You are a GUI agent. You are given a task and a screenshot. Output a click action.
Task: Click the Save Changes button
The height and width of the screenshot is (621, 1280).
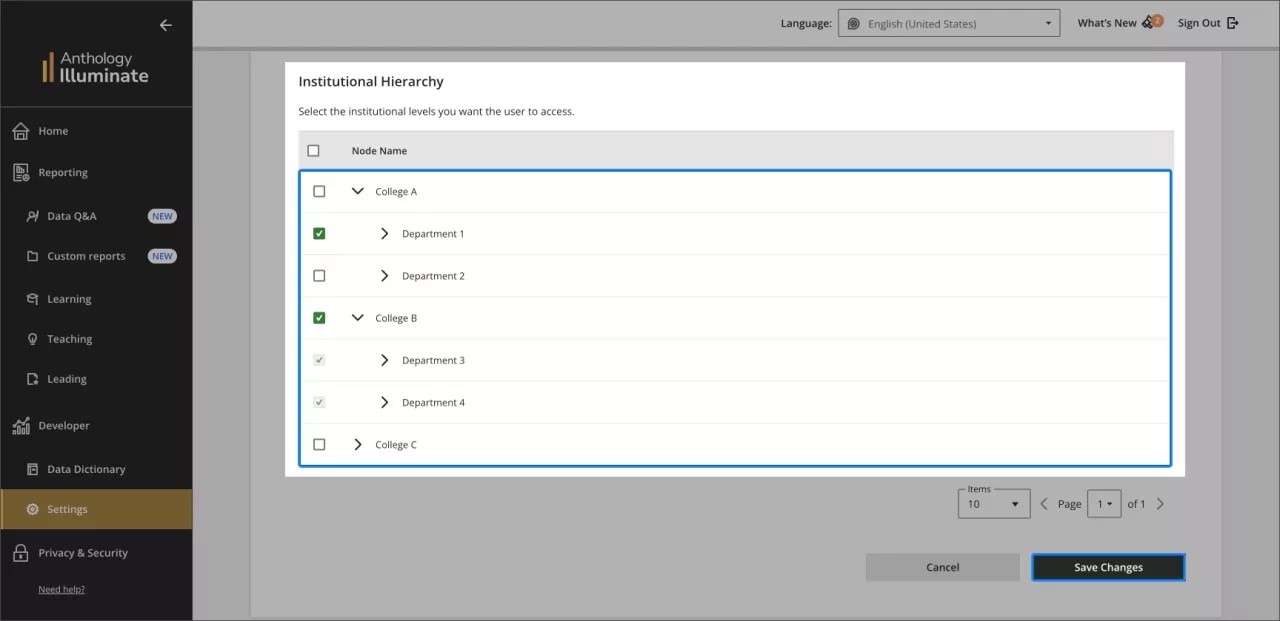1107,566
